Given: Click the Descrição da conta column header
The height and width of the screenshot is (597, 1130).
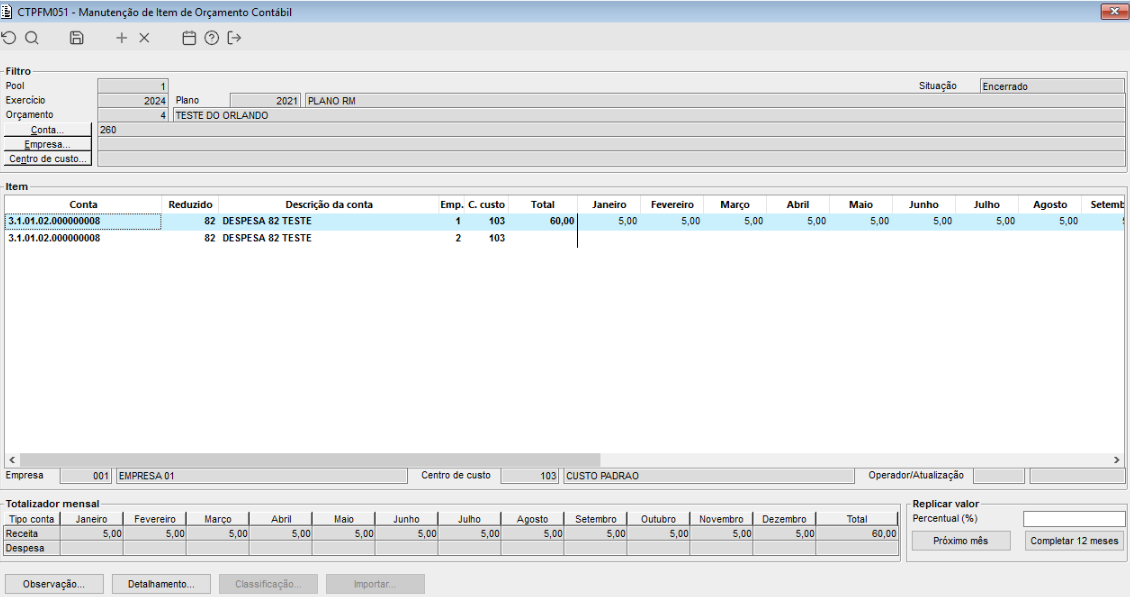Looking at the screenshot, I should [x=329, y=205].
